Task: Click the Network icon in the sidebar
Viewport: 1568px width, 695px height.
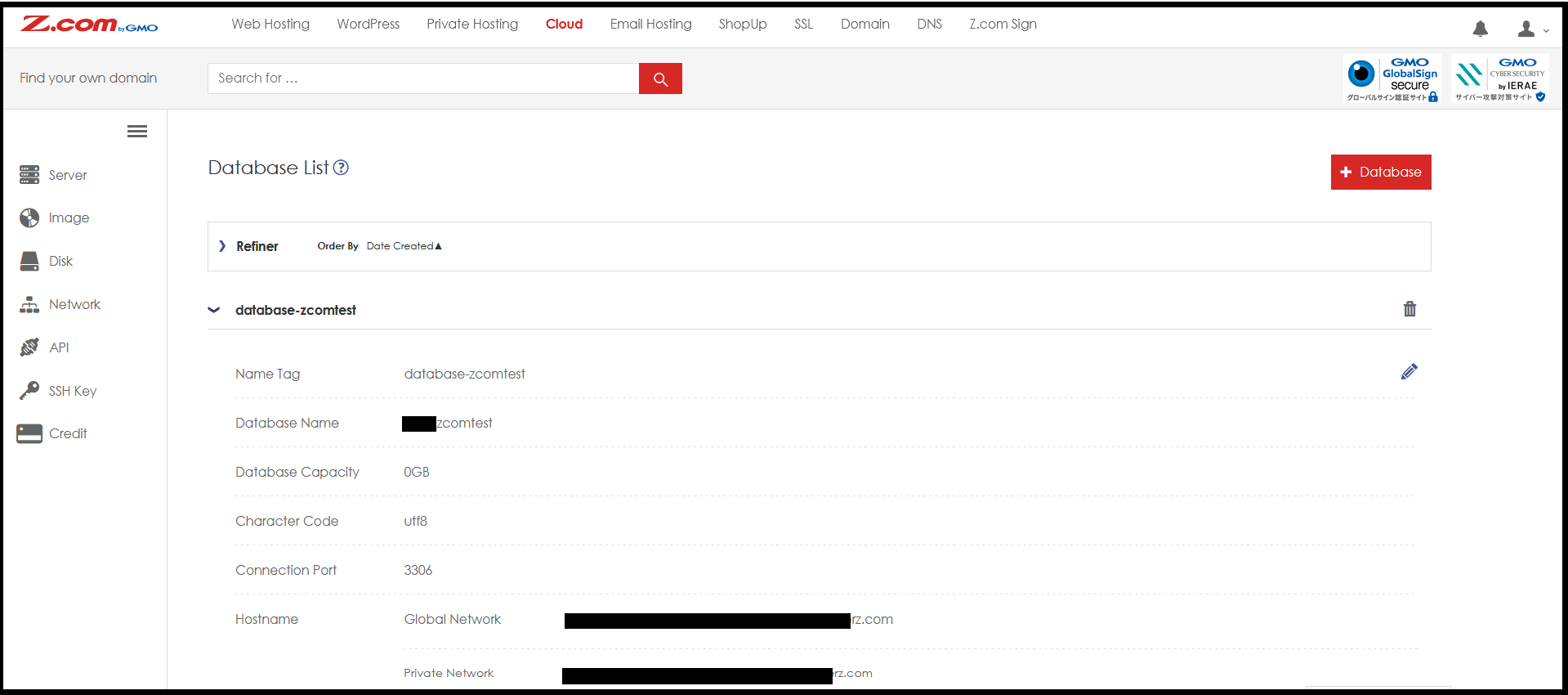Action: [29, 304]
